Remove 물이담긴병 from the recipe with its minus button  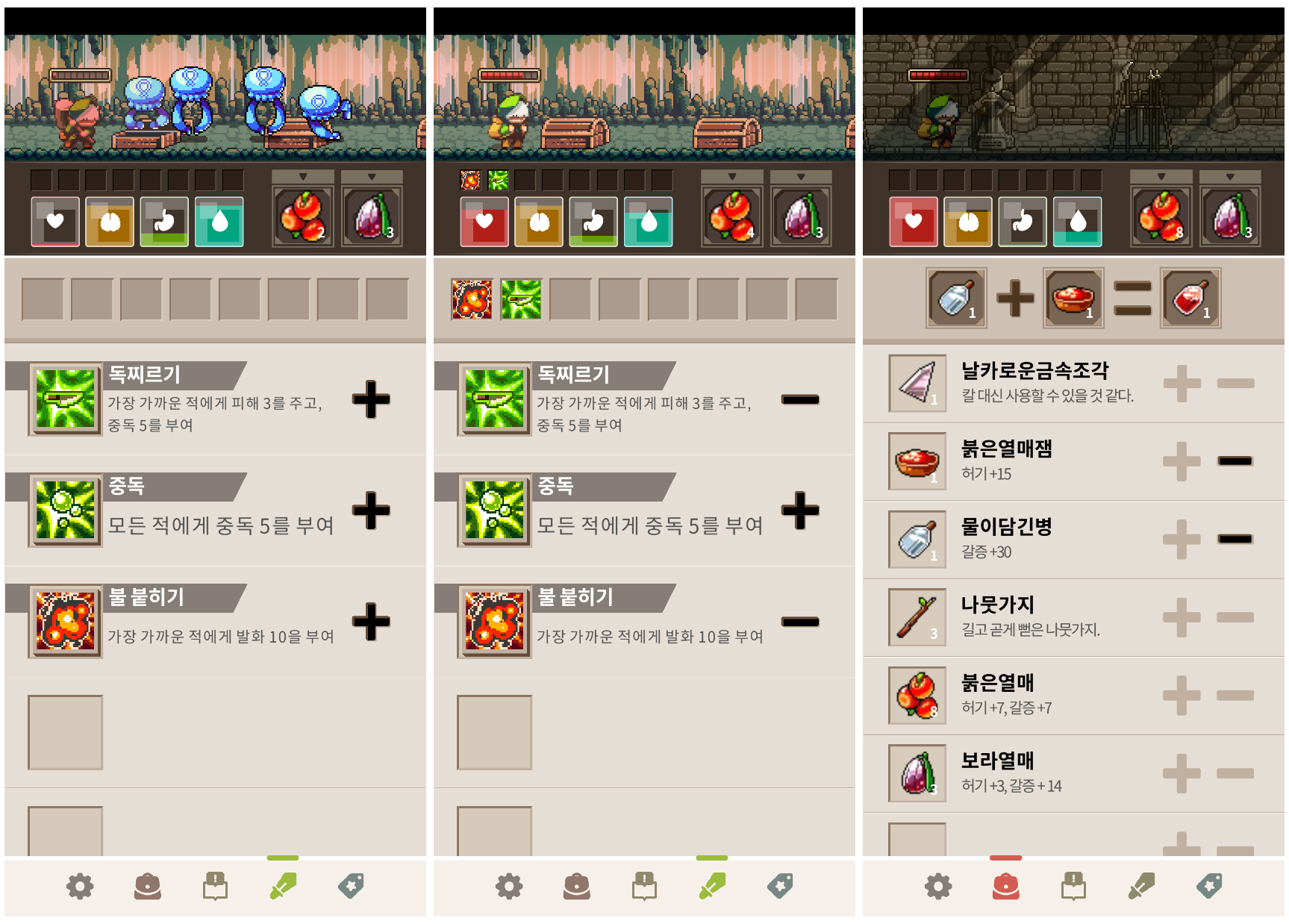(1235, 539)
